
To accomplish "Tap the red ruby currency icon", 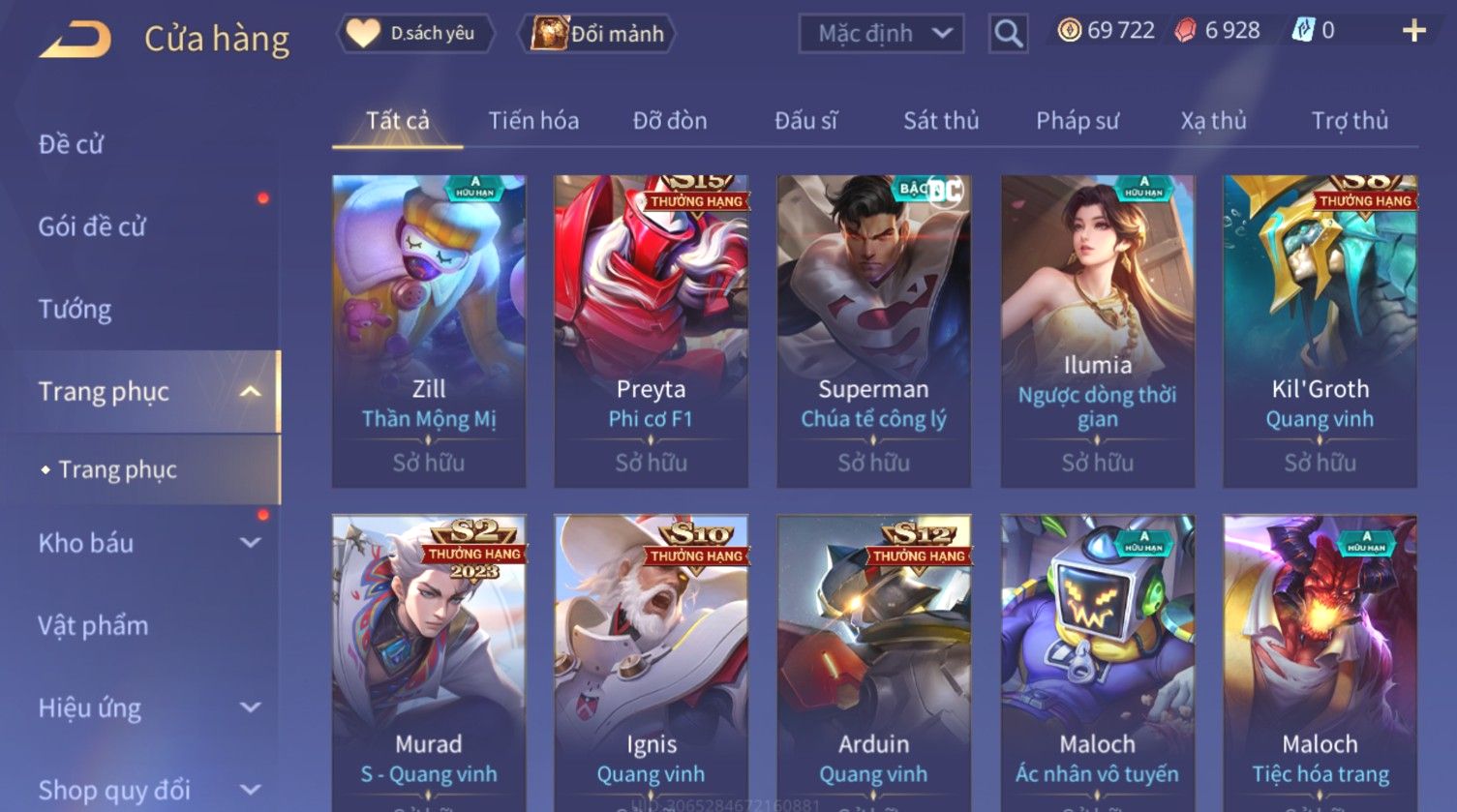I will pyautogui.click(x=1186, y=31).
